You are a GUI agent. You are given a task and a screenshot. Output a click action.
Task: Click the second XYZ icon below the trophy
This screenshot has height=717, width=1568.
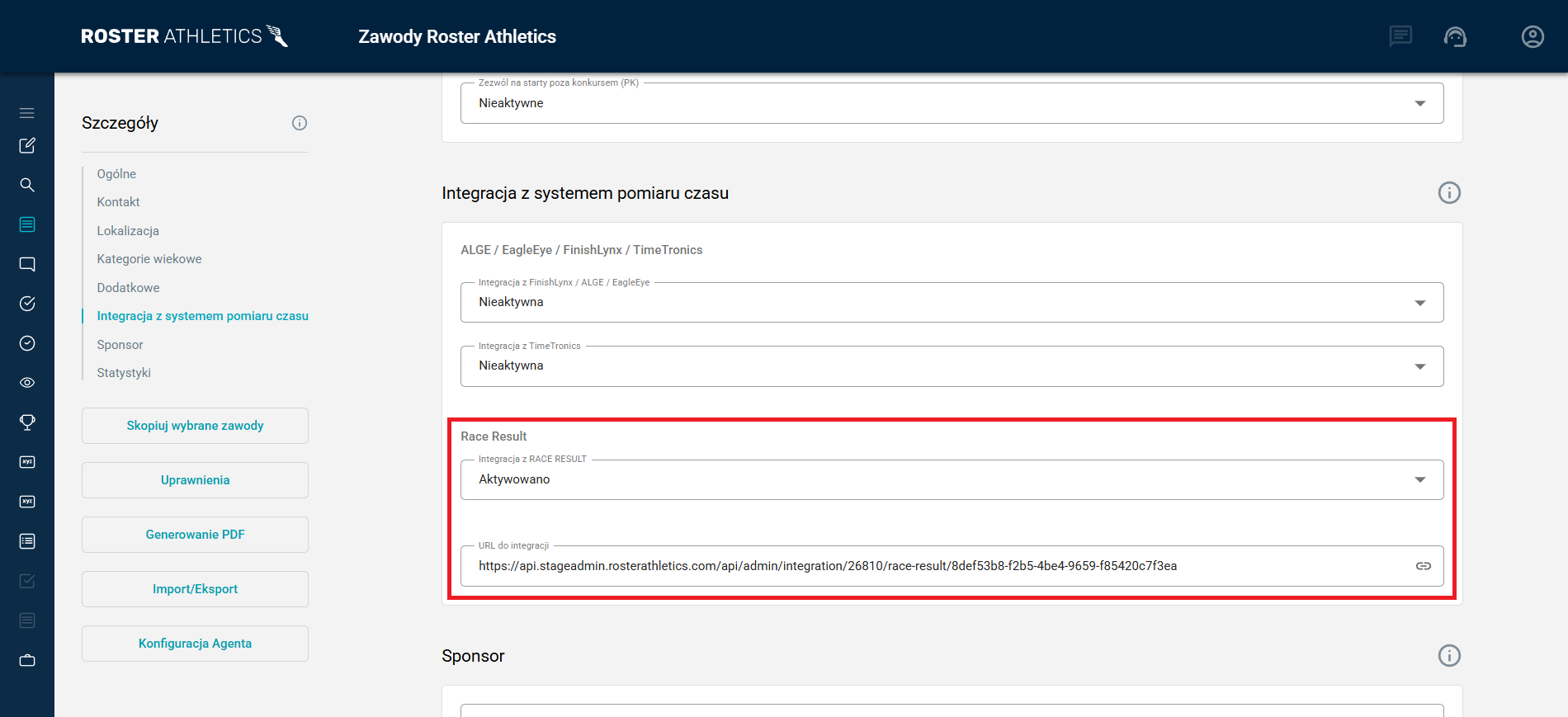[27, 502]
